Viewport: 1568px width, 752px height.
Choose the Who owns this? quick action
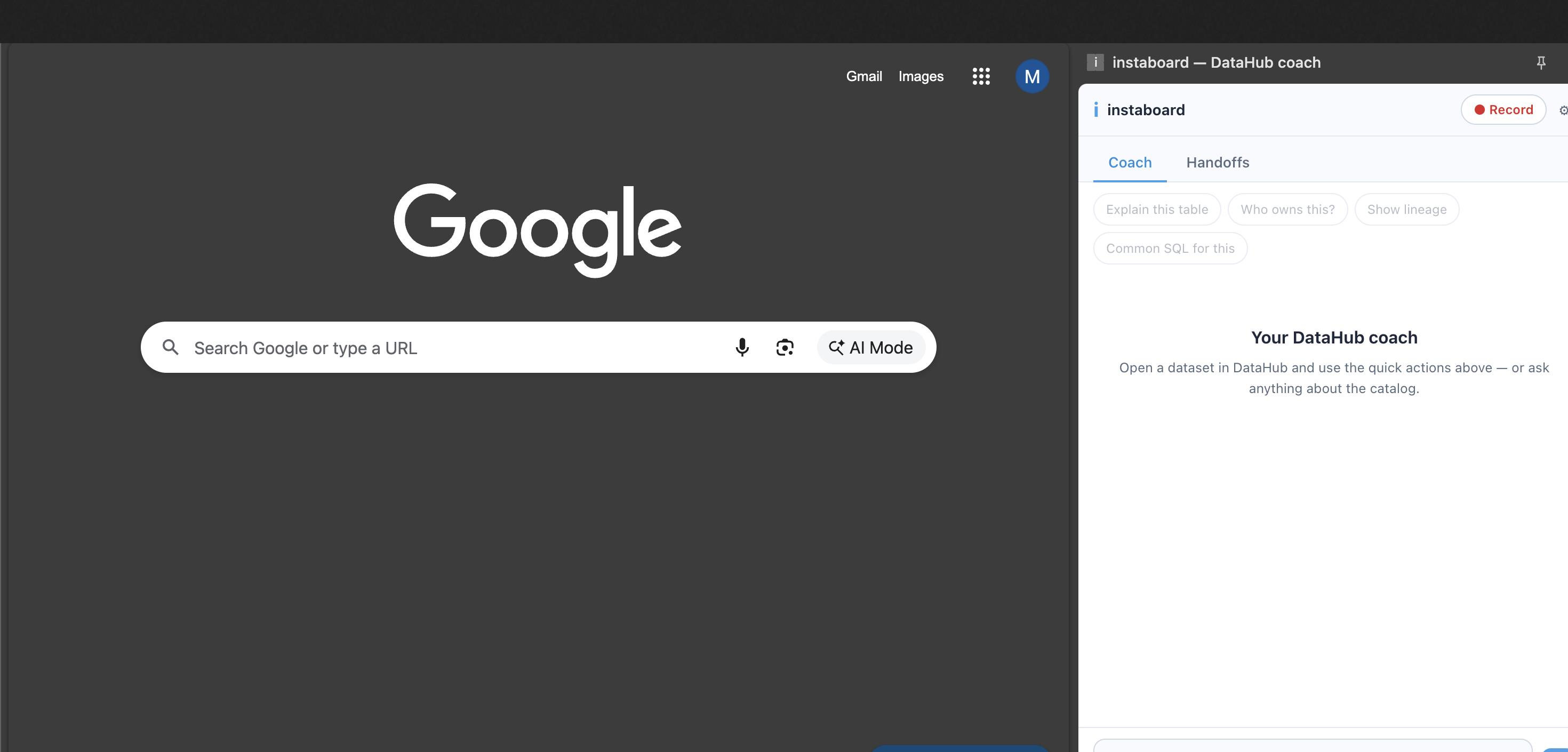click(x=1287, y=210)
